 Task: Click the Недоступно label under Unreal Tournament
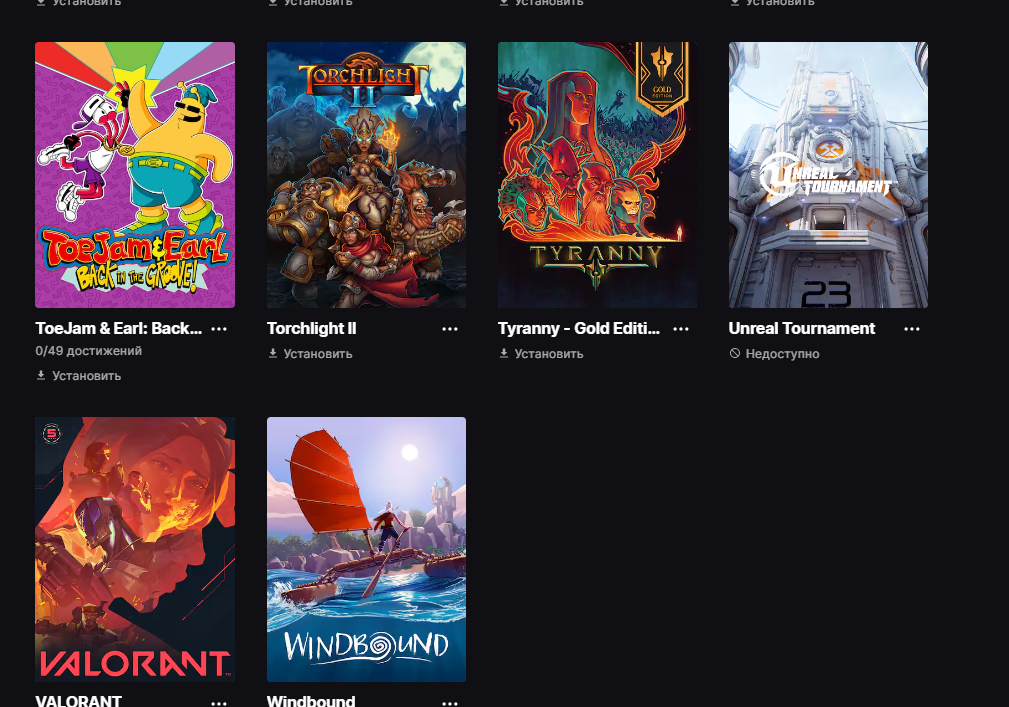(782, 354)
